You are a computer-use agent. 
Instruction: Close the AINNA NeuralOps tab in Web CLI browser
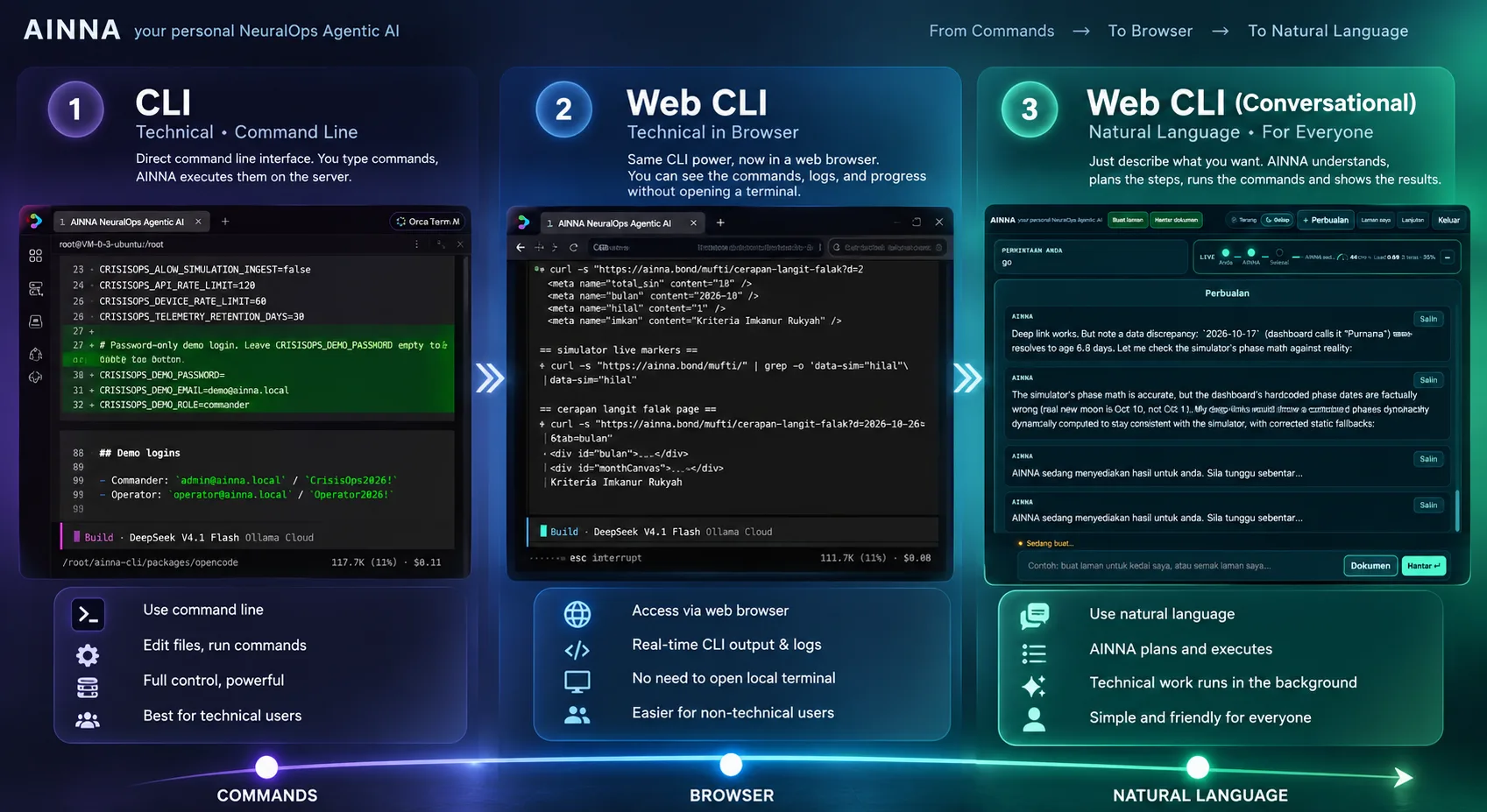click(x=693, y=223)
